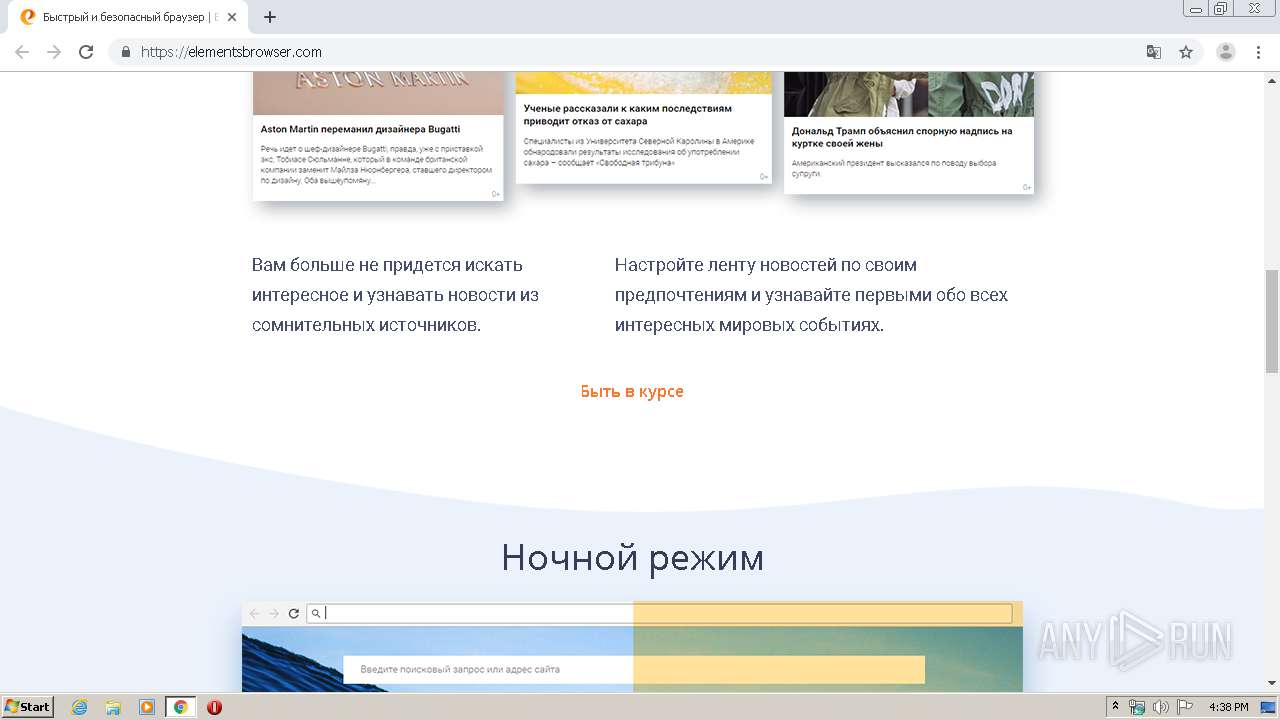Switch to the Chrome taskbar button
The image size is (1280, 720).
pos(181,707)
